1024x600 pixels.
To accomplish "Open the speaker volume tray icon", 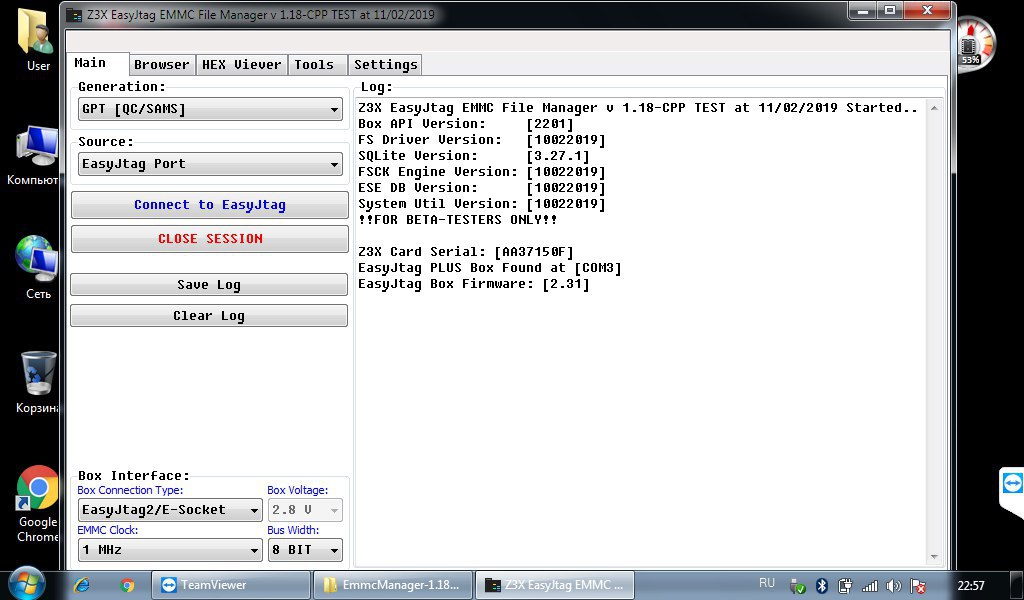I will click(x=893, y=586).
